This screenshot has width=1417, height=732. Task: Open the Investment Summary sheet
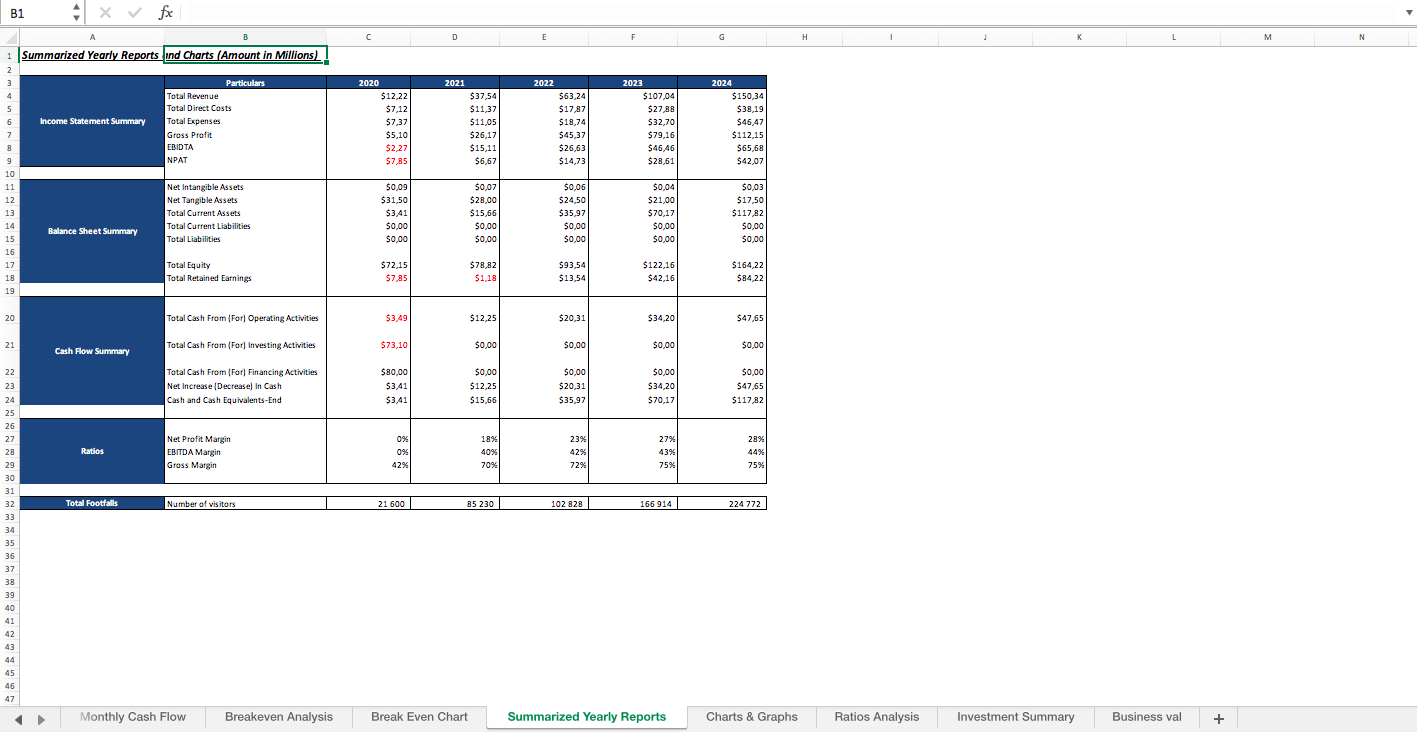click(1015, 717)
